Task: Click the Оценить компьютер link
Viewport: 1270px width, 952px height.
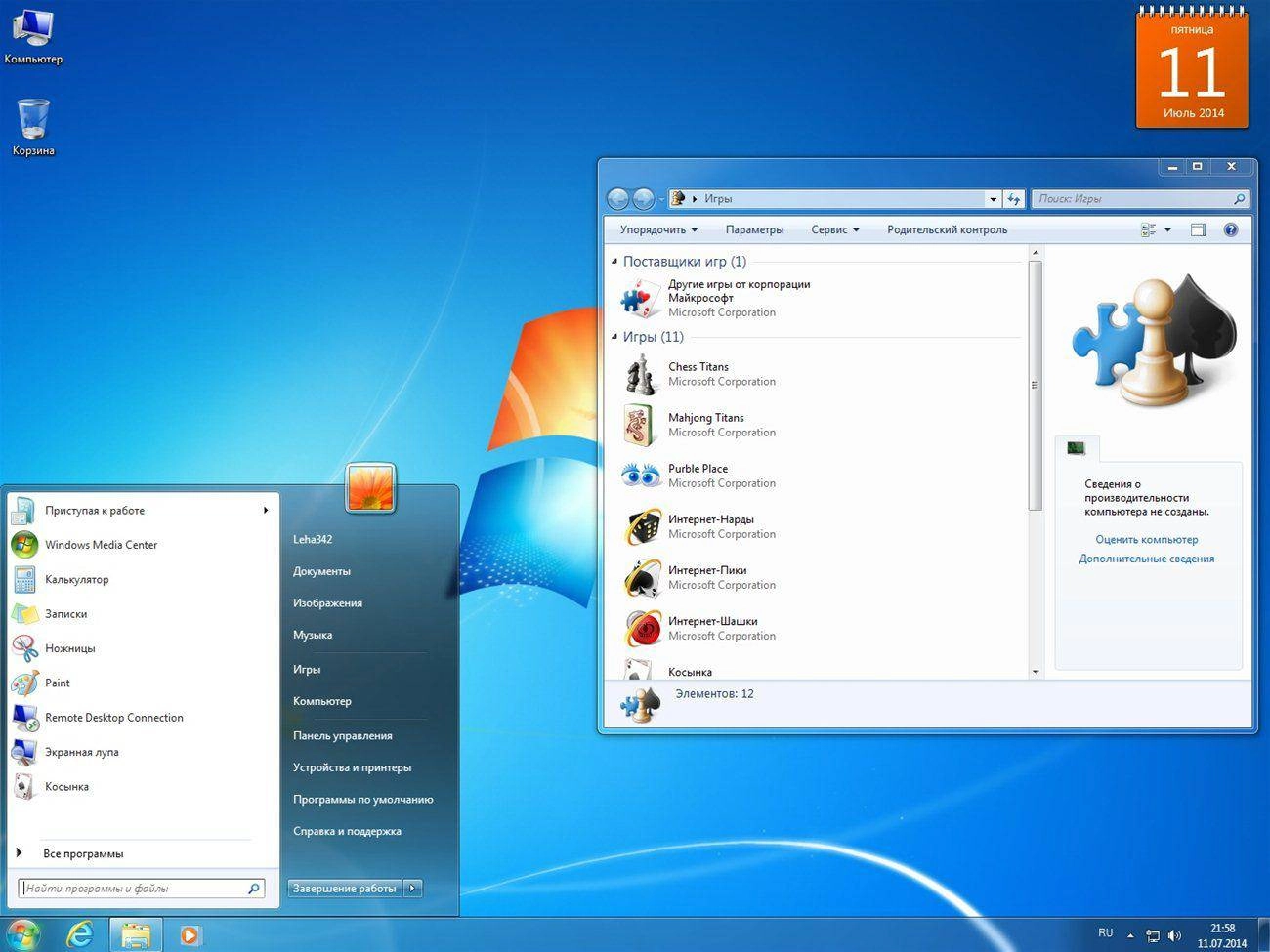Action: pos(1146,539)
